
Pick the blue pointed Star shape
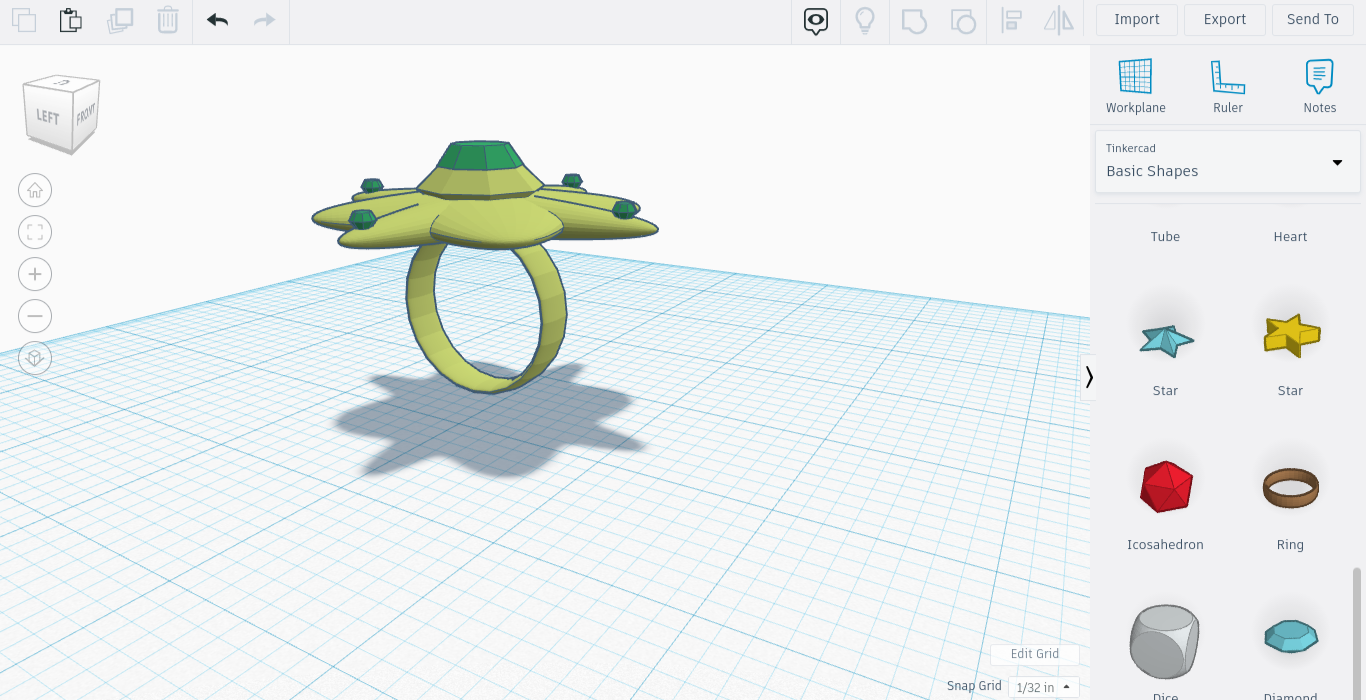pyautogui.click(x=1166, y=340)
